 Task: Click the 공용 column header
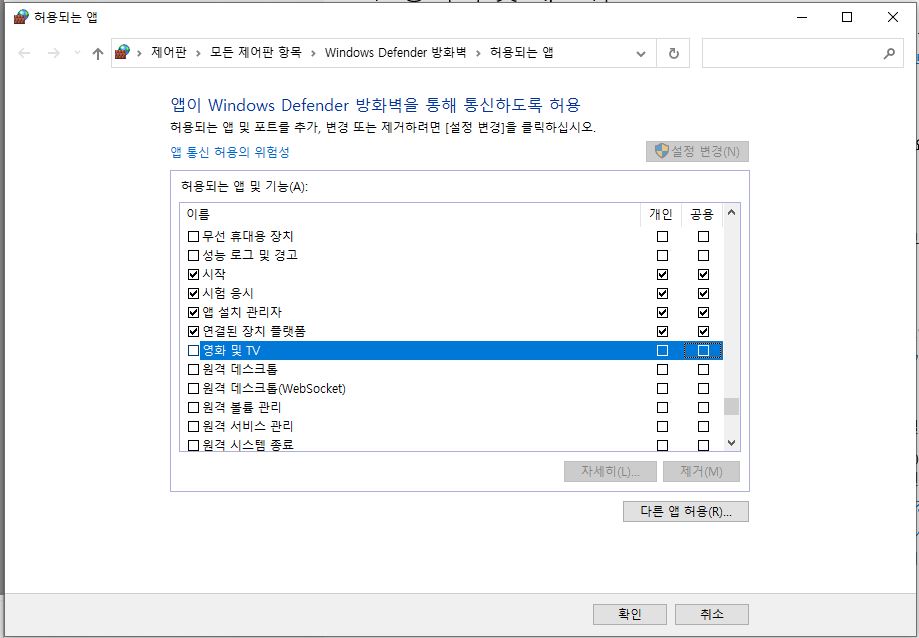tap(702, 214)
